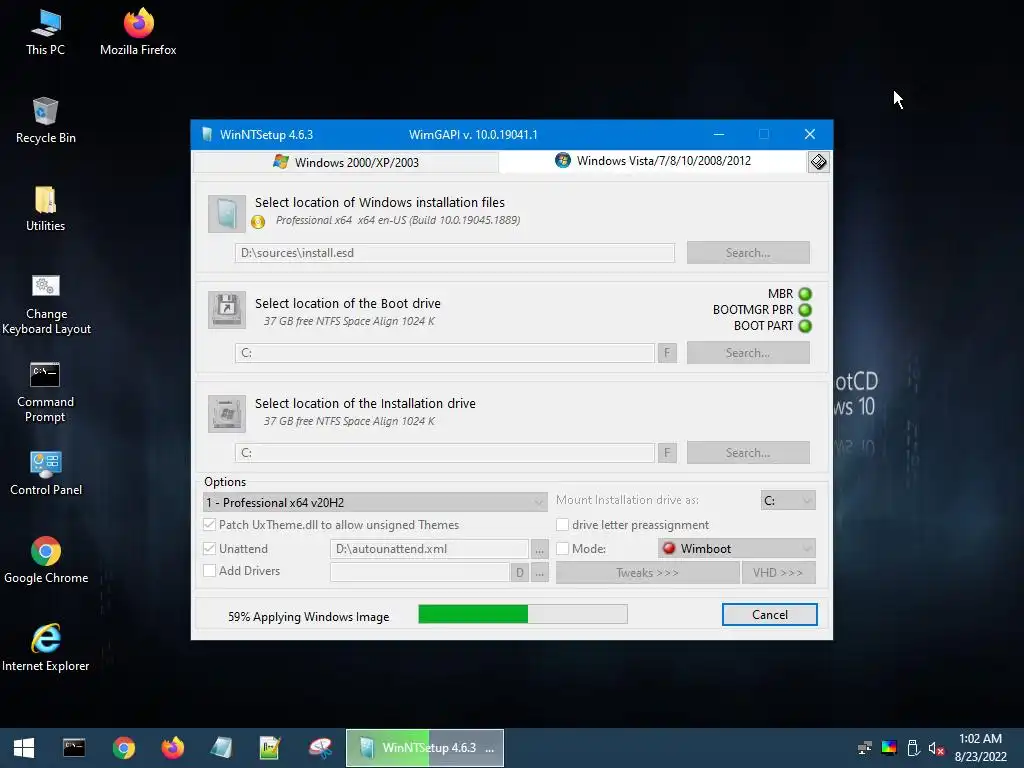Open the Tweaks >>> options

point(647,573)
